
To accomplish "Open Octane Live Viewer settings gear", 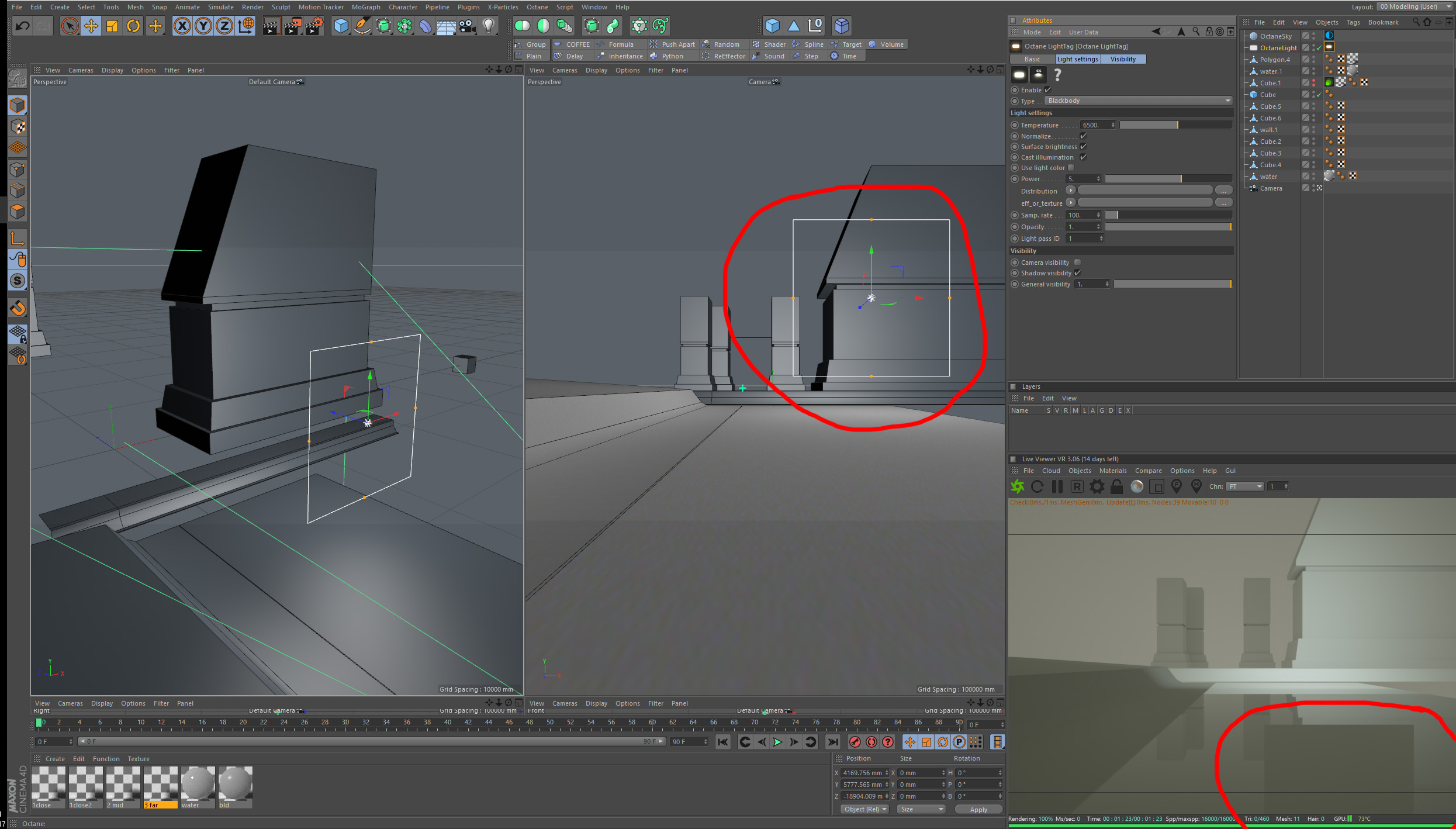I will 1097,486.
